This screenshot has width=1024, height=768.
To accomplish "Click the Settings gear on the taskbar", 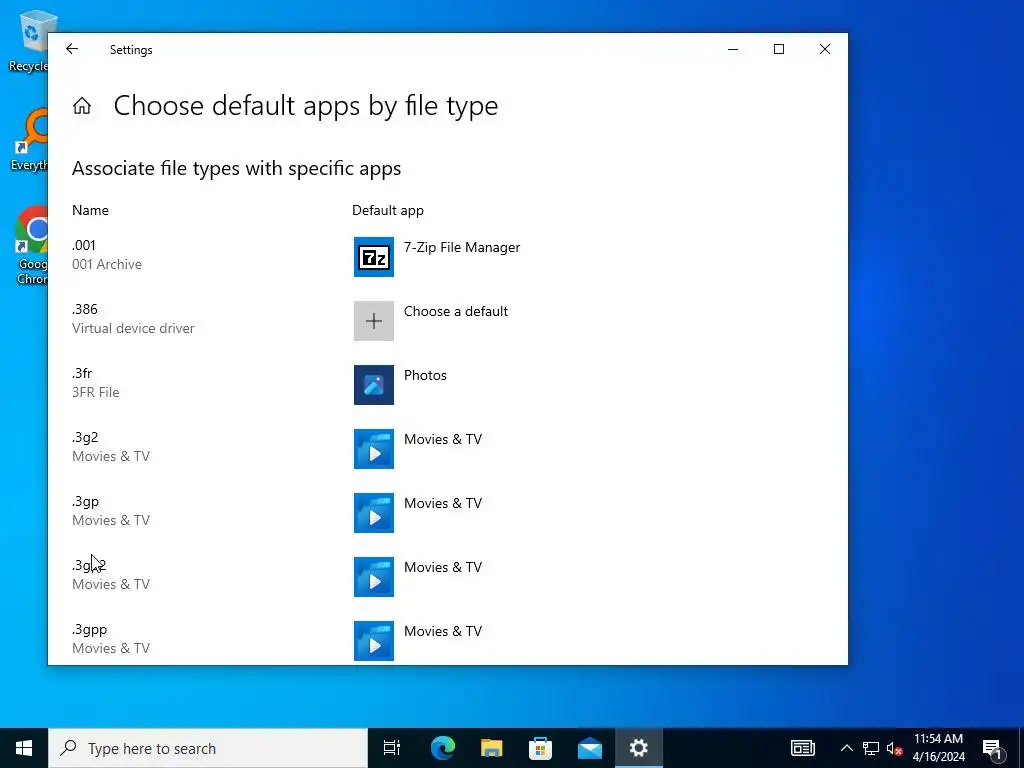I will coord(639,748).
